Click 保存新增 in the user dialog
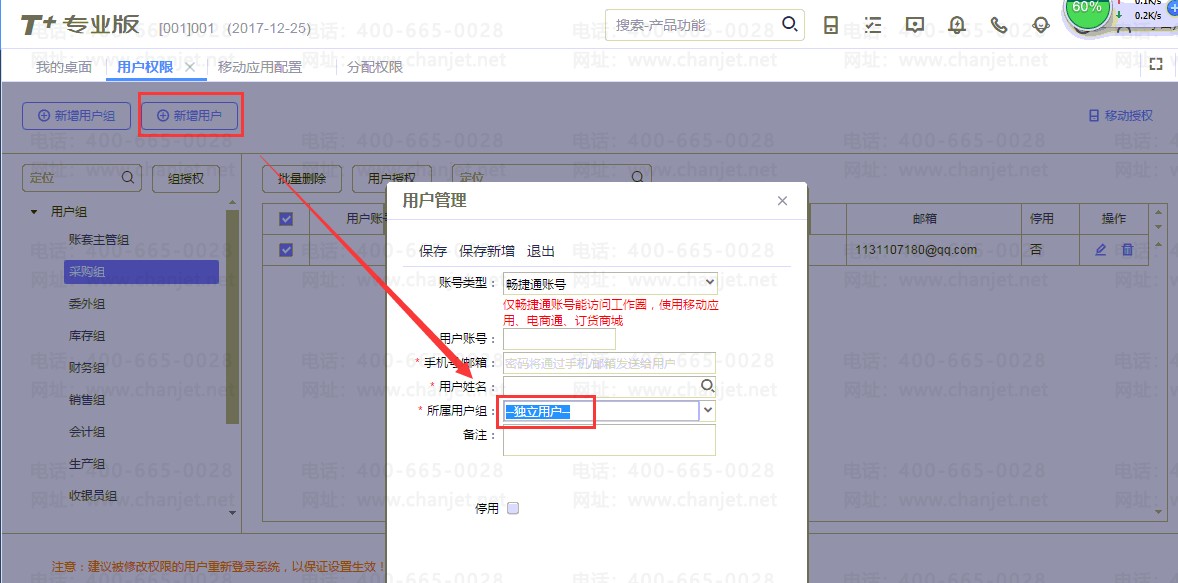This screenshot has height=583, width=1178. point(487,251)
